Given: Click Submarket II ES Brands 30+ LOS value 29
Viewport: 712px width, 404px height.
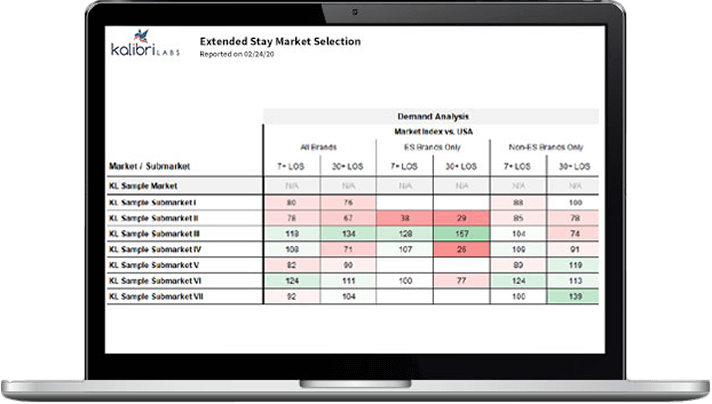Looking at the screenshot, I should coord(462,218).
